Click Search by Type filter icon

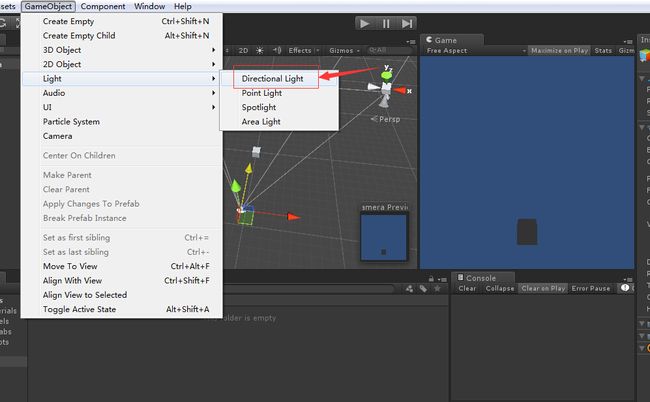409,289
